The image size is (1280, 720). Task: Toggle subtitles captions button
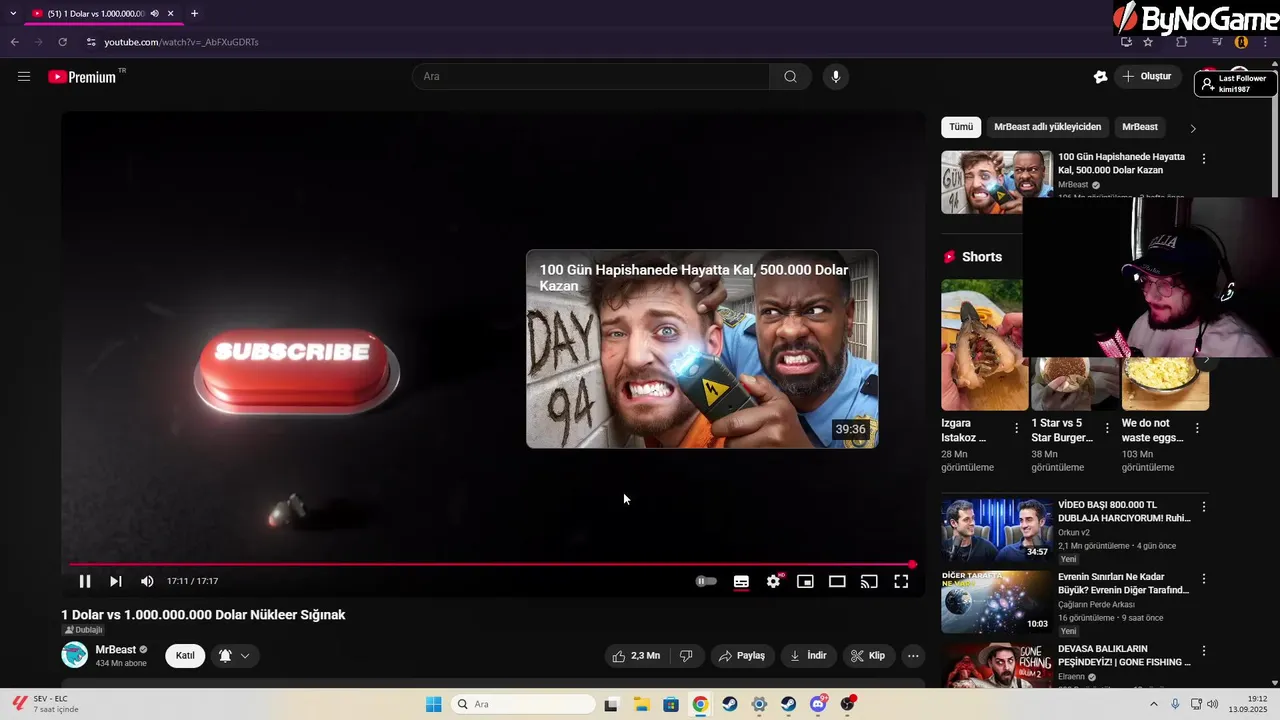pos(741,581)
